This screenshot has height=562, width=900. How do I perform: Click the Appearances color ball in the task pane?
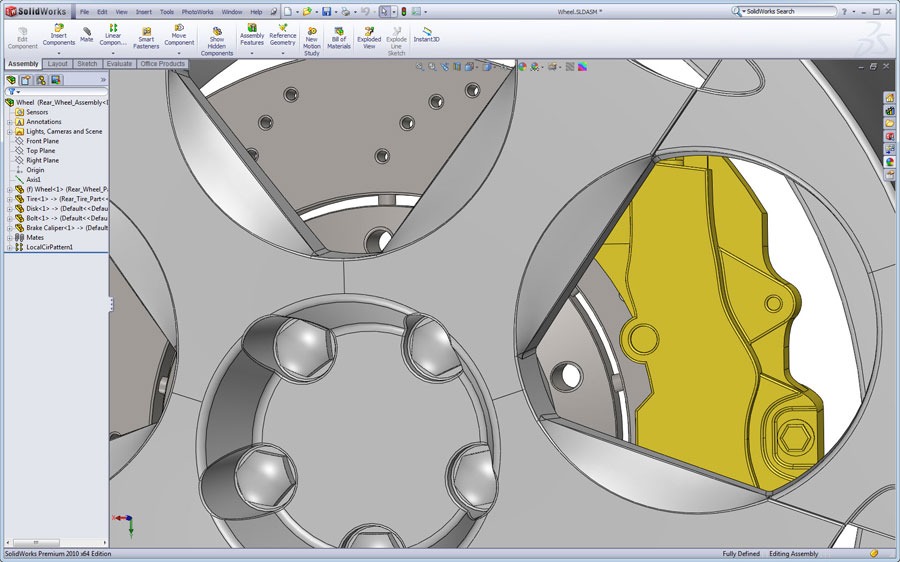click(x=890, y=161)
